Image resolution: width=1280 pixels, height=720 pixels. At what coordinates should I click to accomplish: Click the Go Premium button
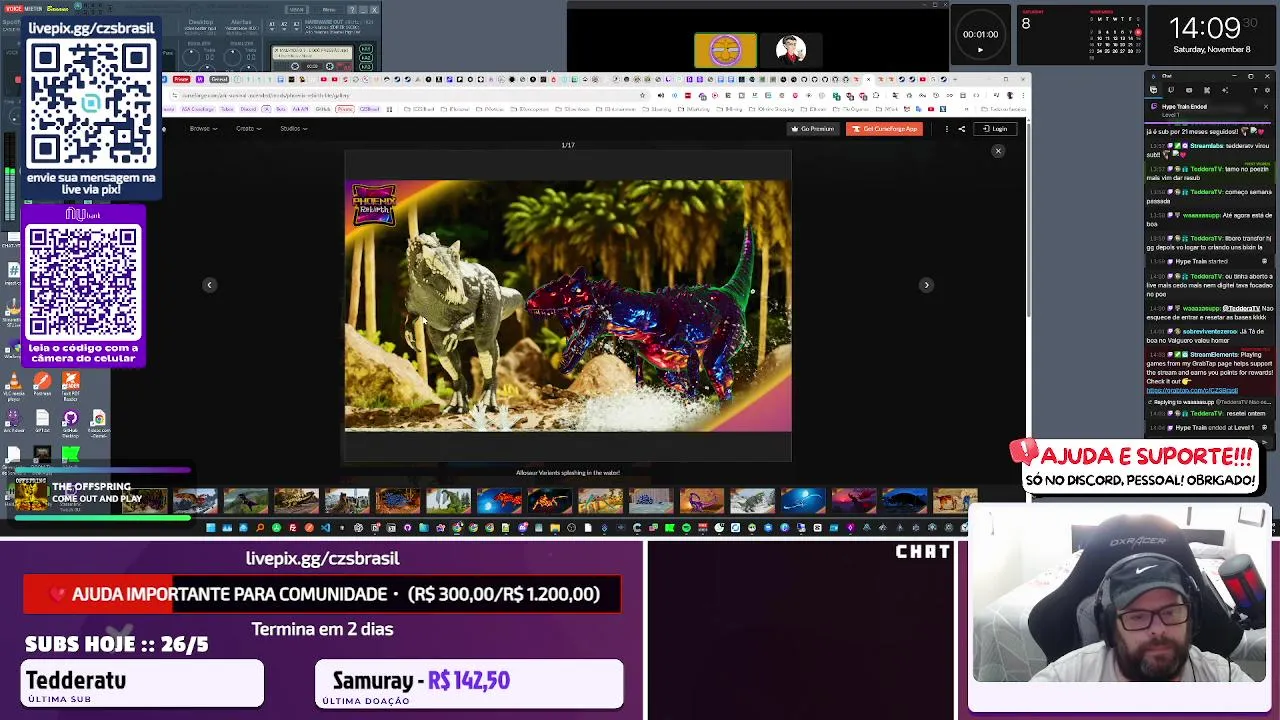click(812, 129)
